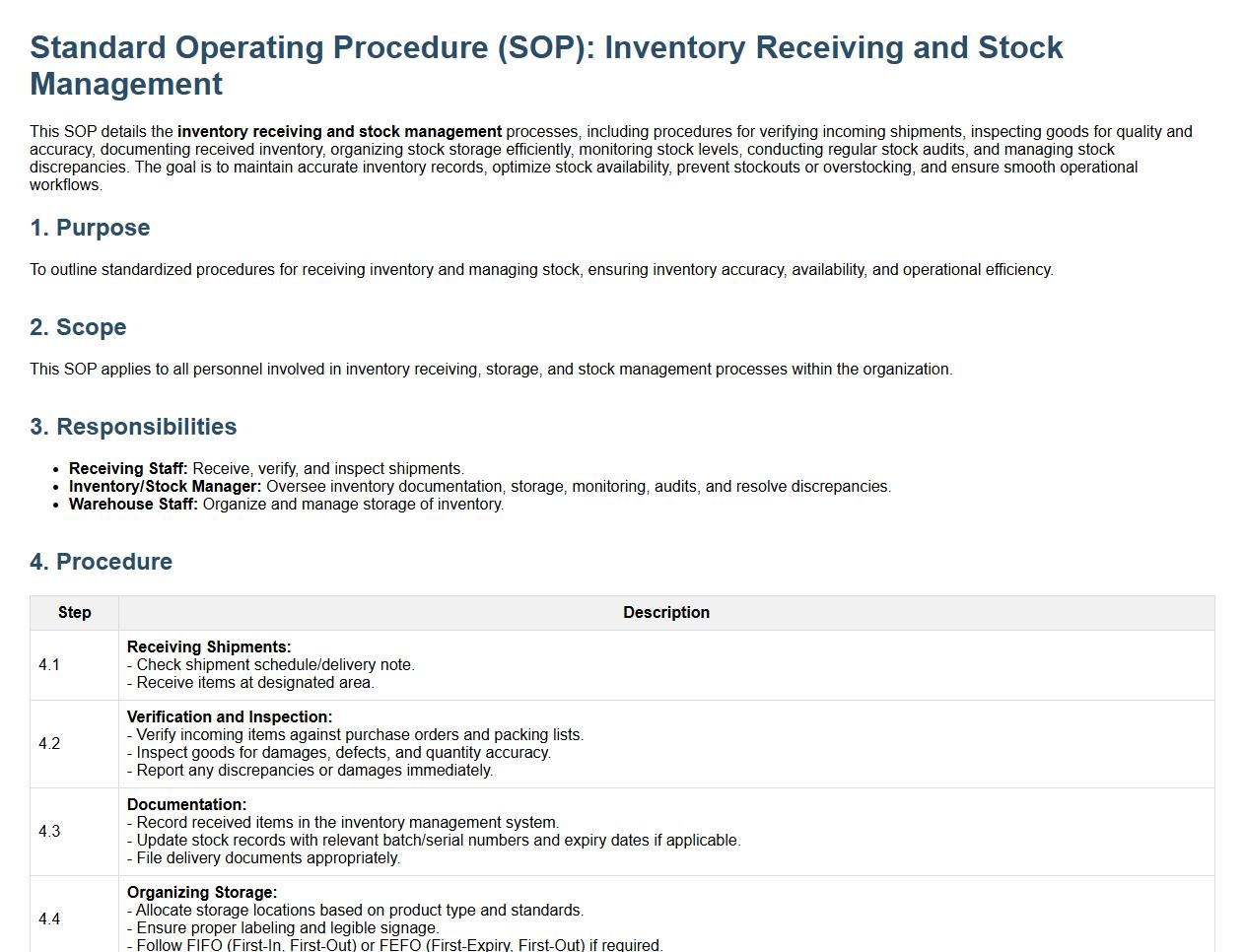
Task: Click the "Description" table column header
Action: (x=665, y=613)
